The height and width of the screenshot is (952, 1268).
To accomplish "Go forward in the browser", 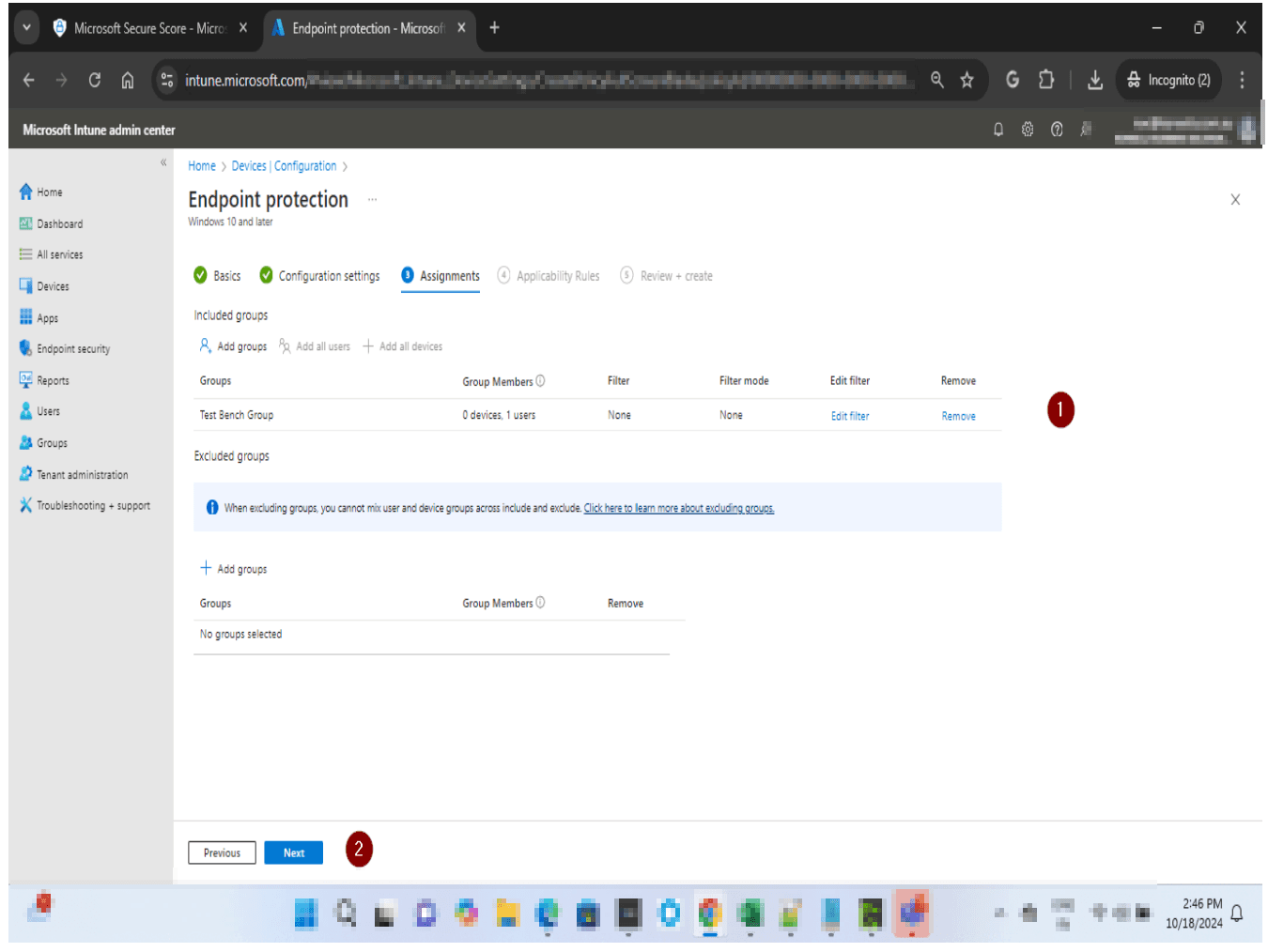I will pyautogui.click(x=62, y=81).
